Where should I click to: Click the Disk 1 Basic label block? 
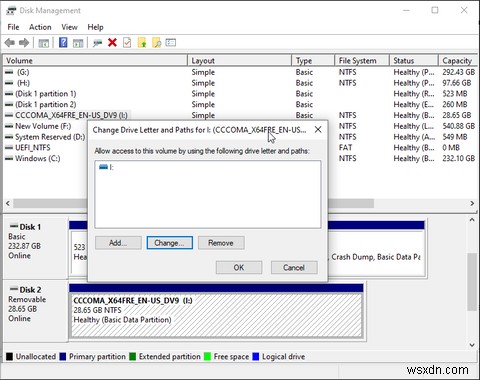click(x=35, y=248)
